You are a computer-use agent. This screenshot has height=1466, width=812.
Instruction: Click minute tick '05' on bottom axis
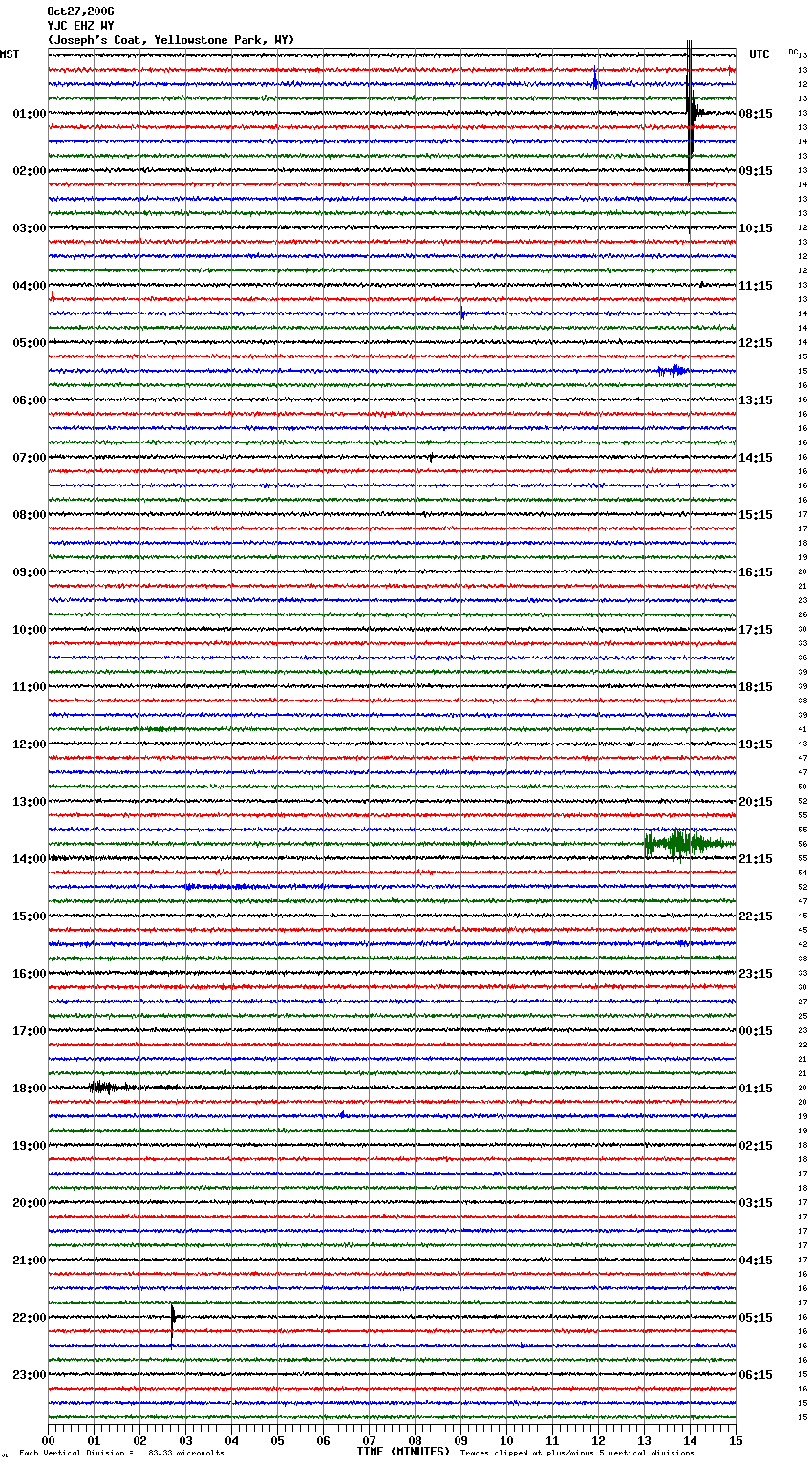pos(278,1440)
